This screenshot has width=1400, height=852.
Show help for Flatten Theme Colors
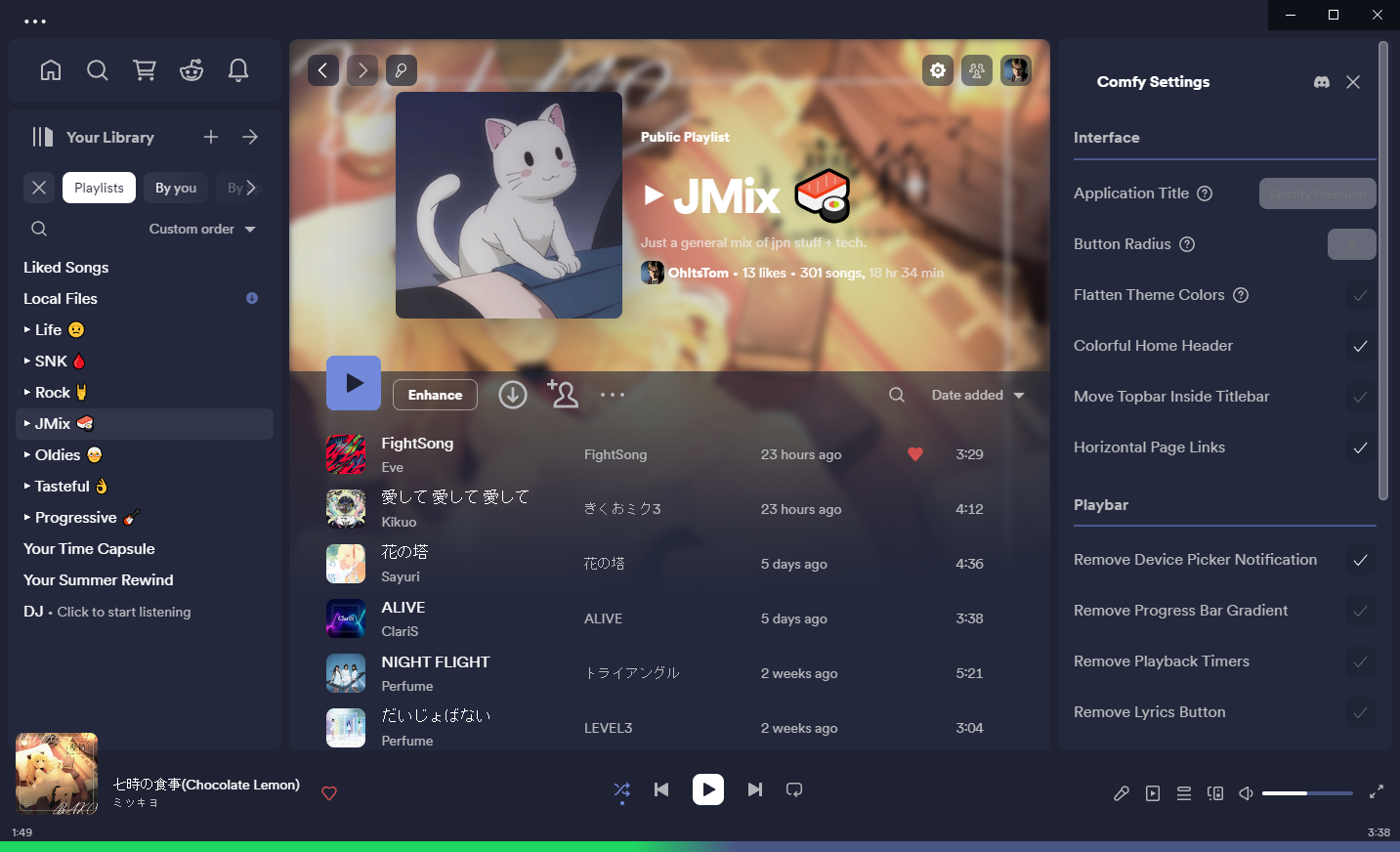(1241, 295)
